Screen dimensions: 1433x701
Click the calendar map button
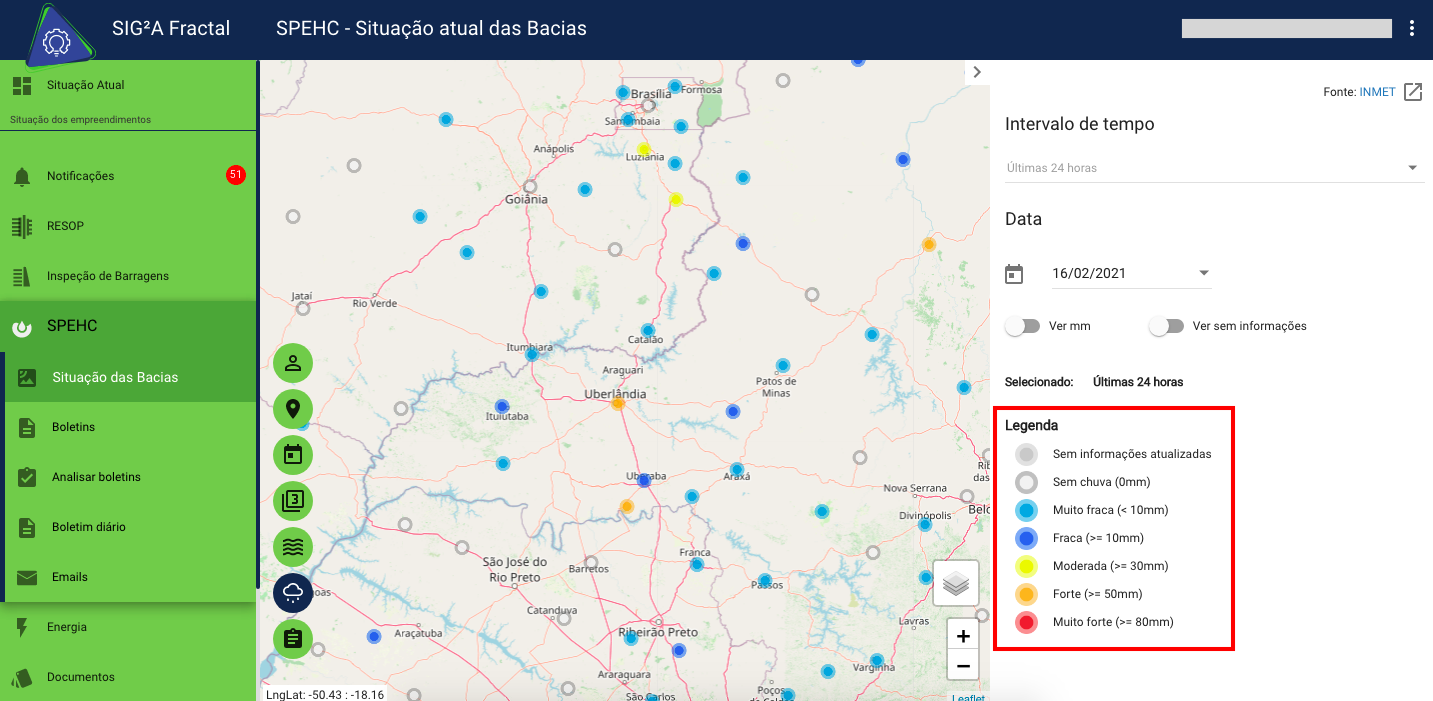[x=293, y=455]
